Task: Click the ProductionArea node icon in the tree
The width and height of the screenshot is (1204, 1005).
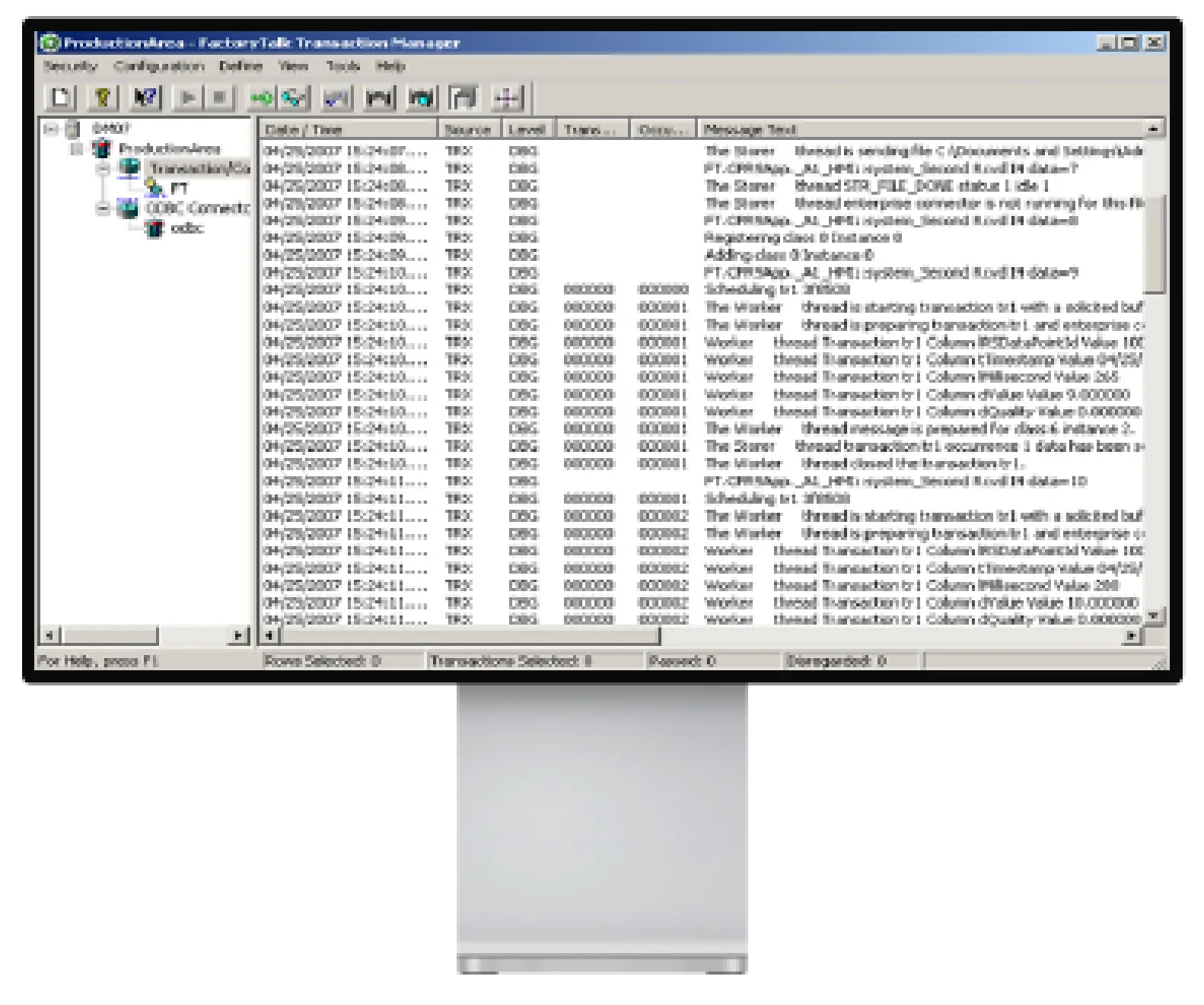Action: [100, 148]
